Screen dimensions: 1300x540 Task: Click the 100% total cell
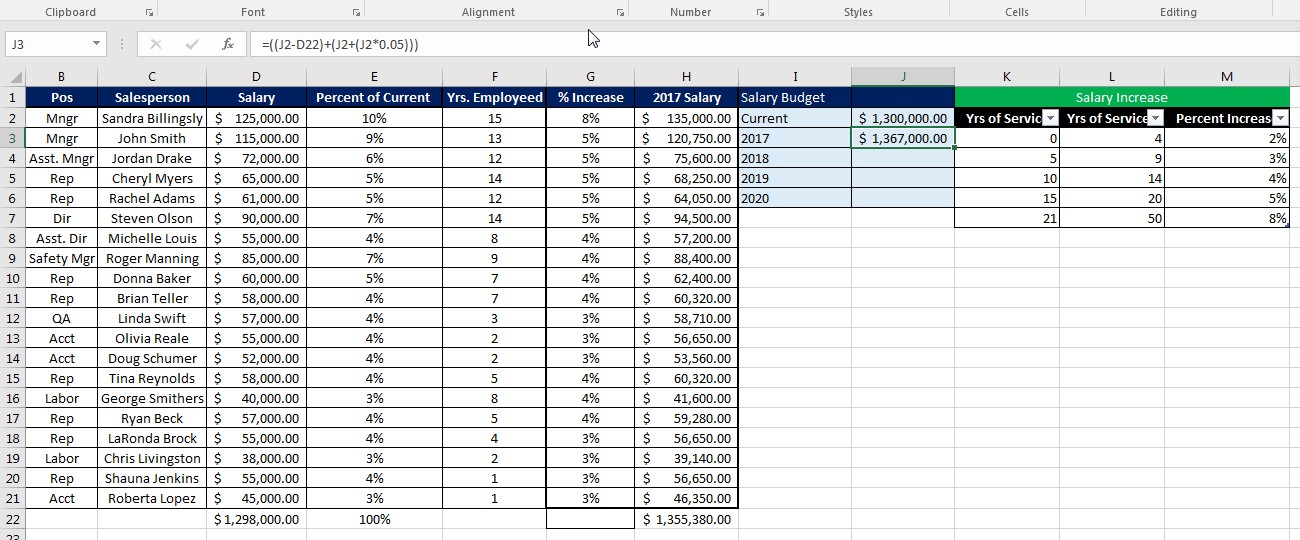point(374,519)
